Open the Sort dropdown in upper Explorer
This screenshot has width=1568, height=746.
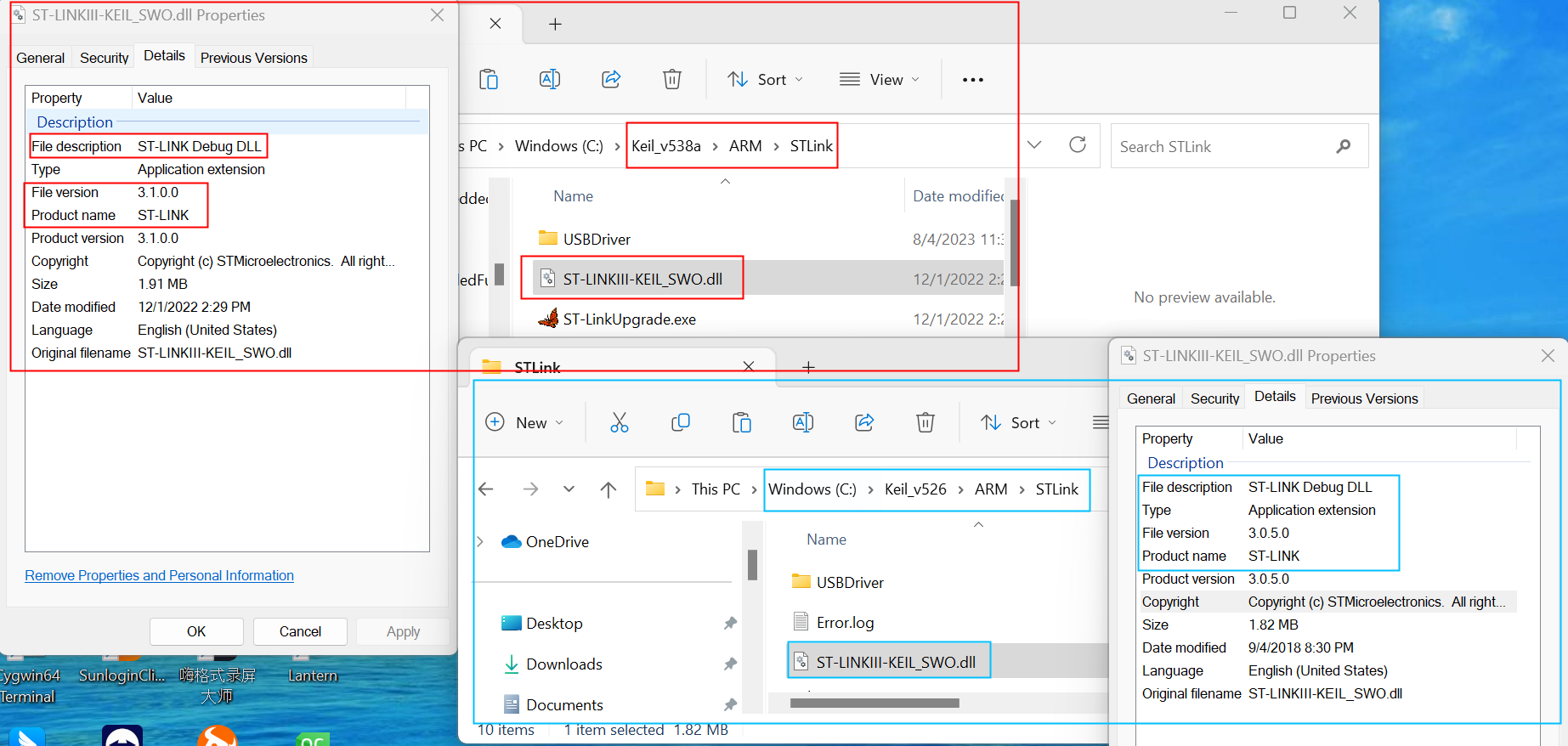point(765,79)
